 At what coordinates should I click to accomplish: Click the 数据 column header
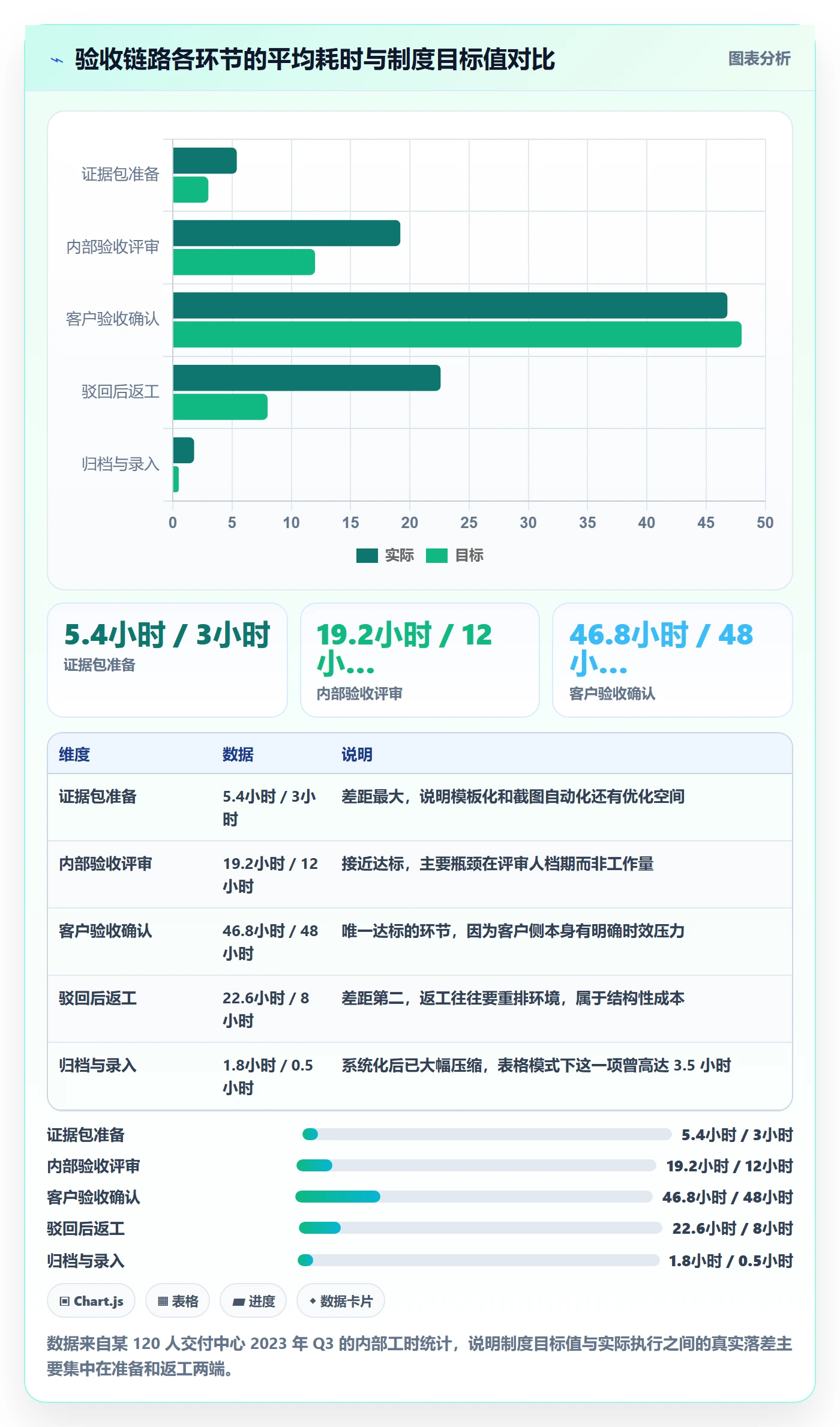click(x=238, y=754)
